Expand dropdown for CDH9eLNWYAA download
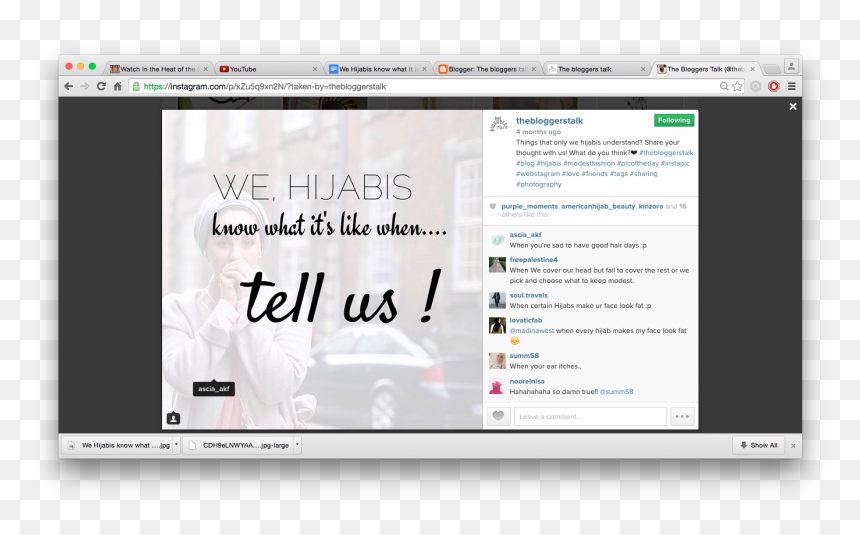 (x=297, y=445)
